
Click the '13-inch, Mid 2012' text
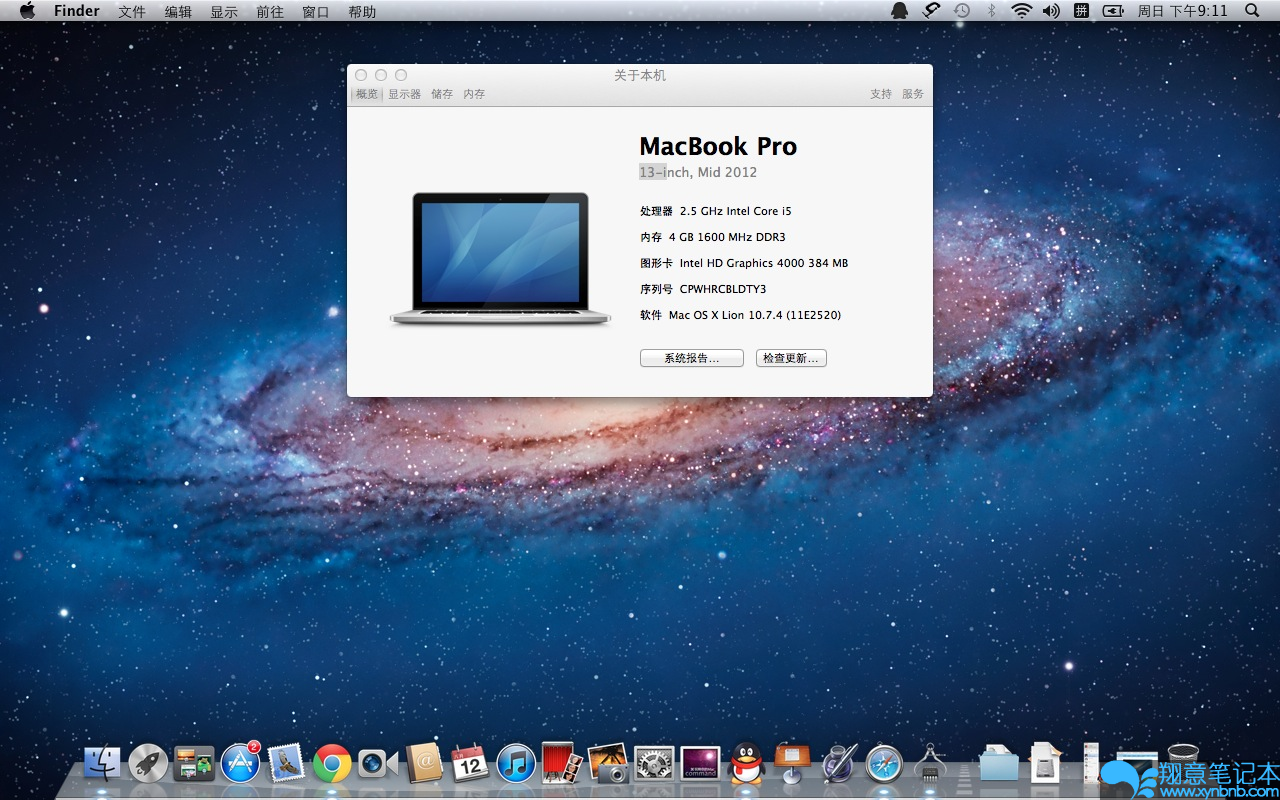[698, 172]
